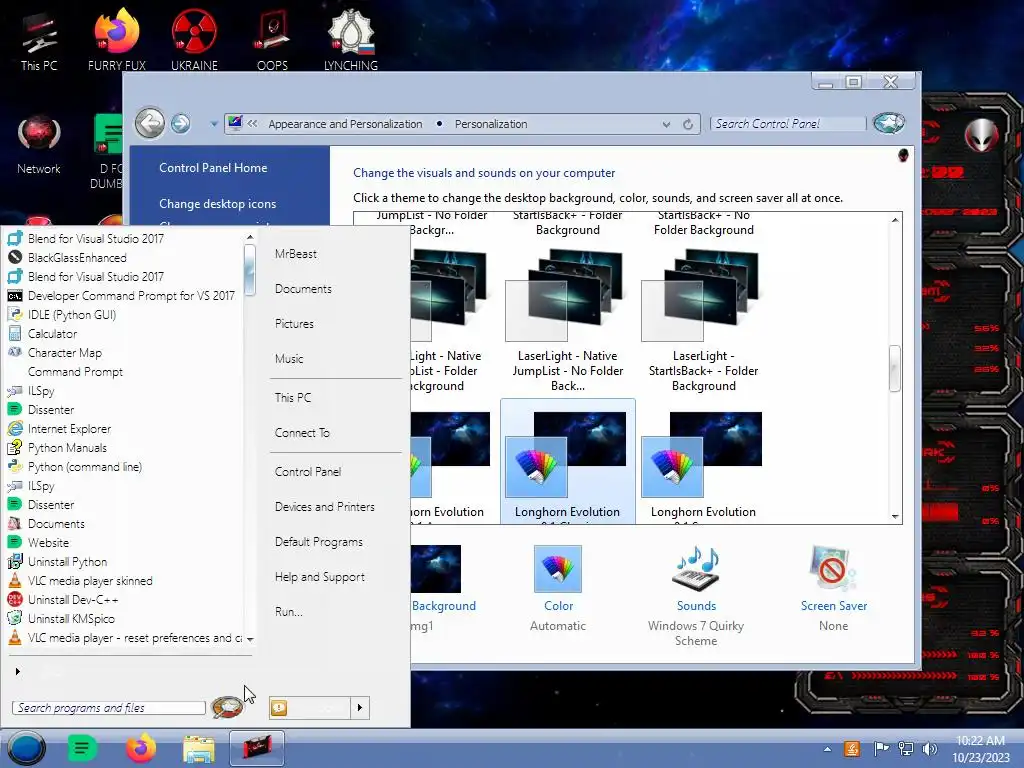Open the LYNCHING desktop icon

[x=351, y=40]
